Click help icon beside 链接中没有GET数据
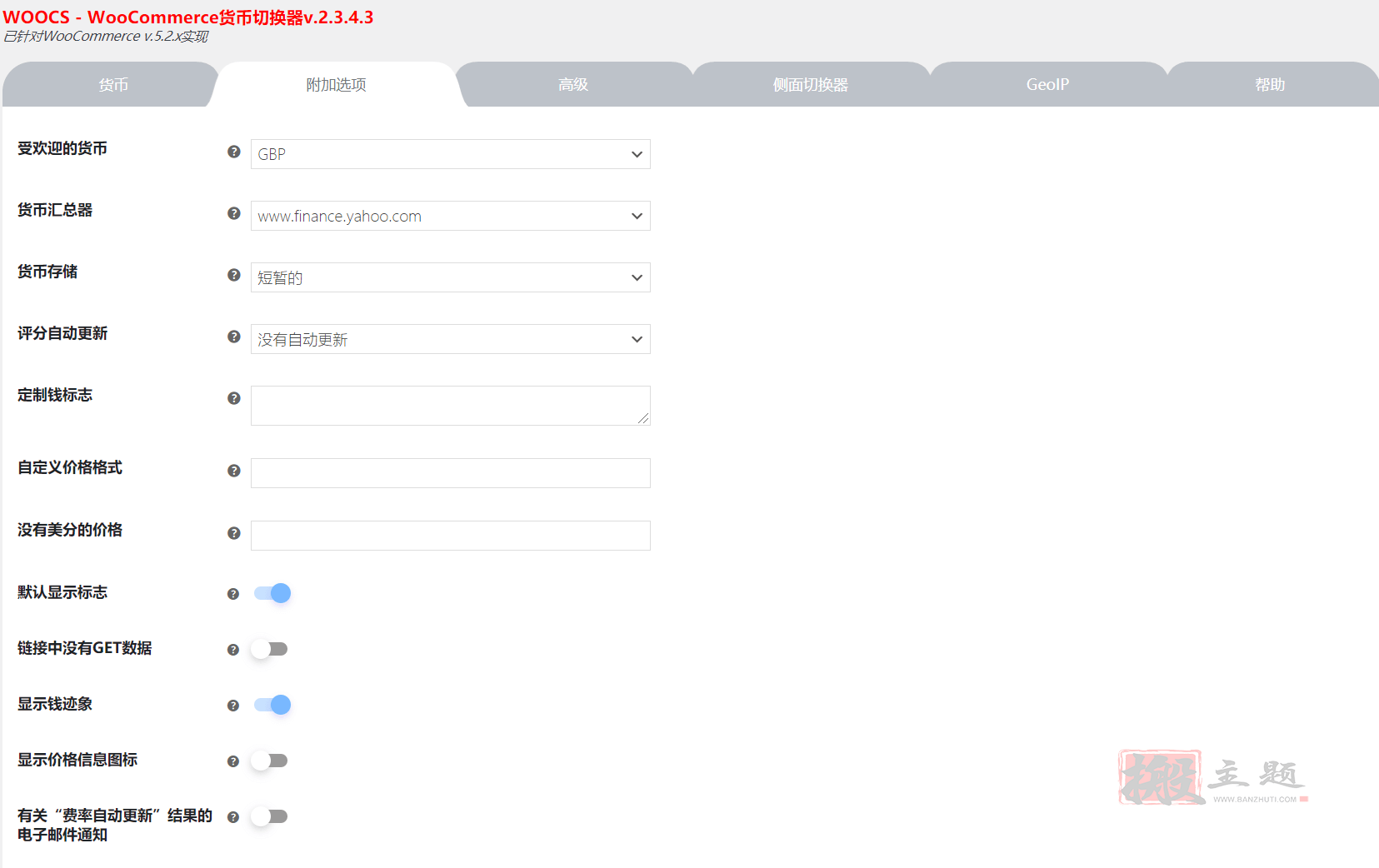The image size is (1379, 868). [233, 650]
